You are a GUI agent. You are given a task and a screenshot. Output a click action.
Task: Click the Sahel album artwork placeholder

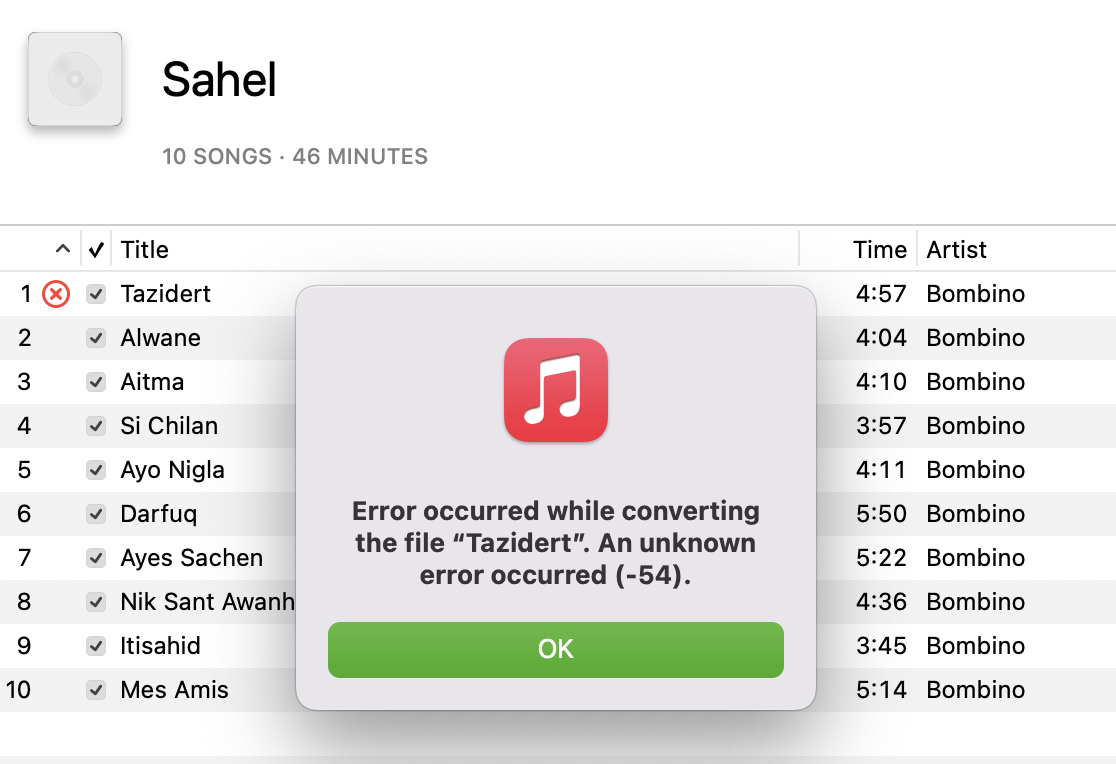(75, 79)
